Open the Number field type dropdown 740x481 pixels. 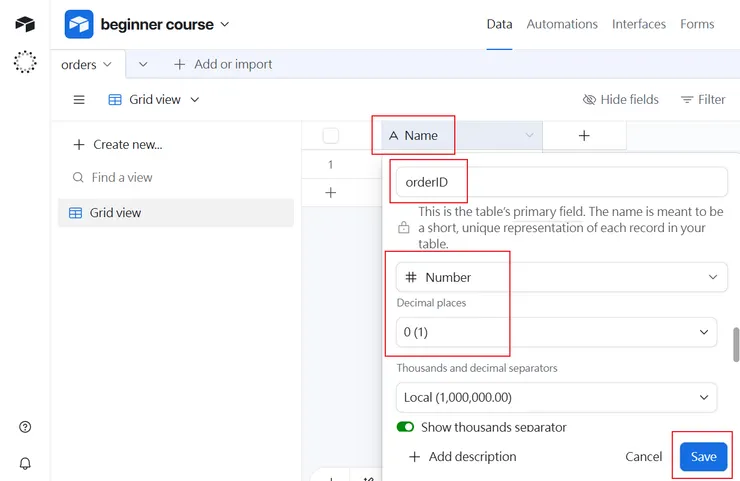coord(556,277)
